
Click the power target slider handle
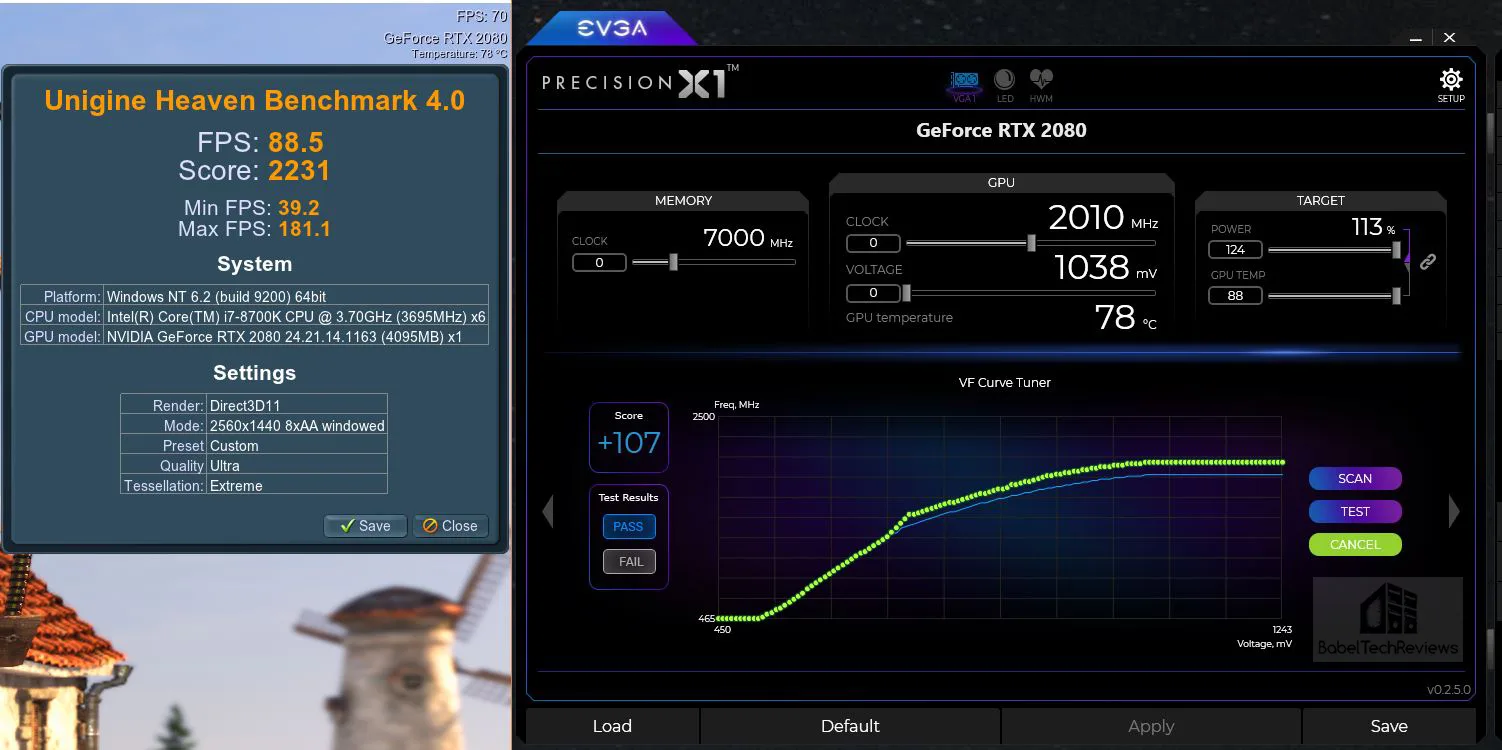1396,250
